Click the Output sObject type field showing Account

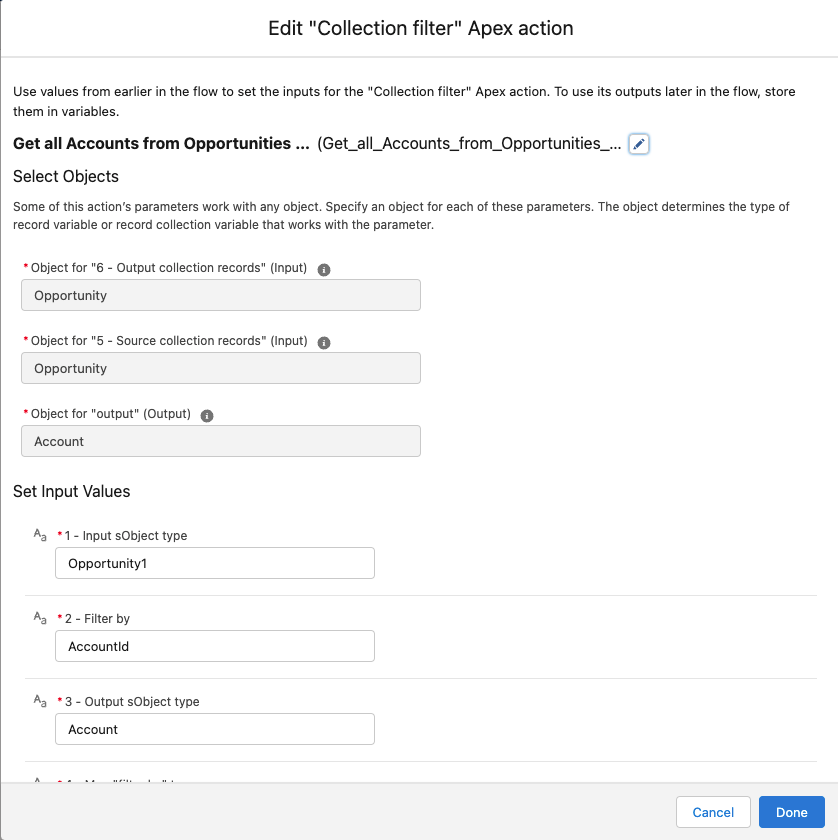(x=214, y=729)
